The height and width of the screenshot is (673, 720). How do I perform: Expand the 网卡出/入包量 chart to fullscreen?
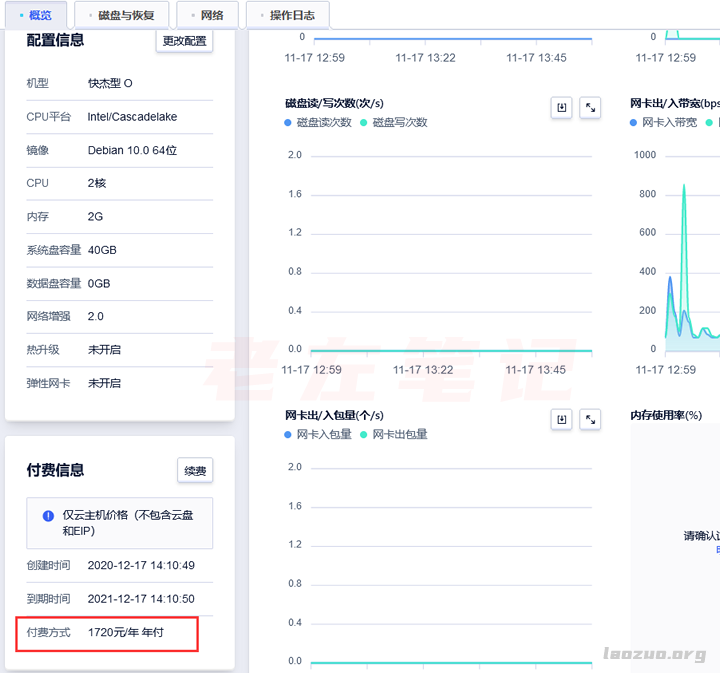tap(590, 420)
